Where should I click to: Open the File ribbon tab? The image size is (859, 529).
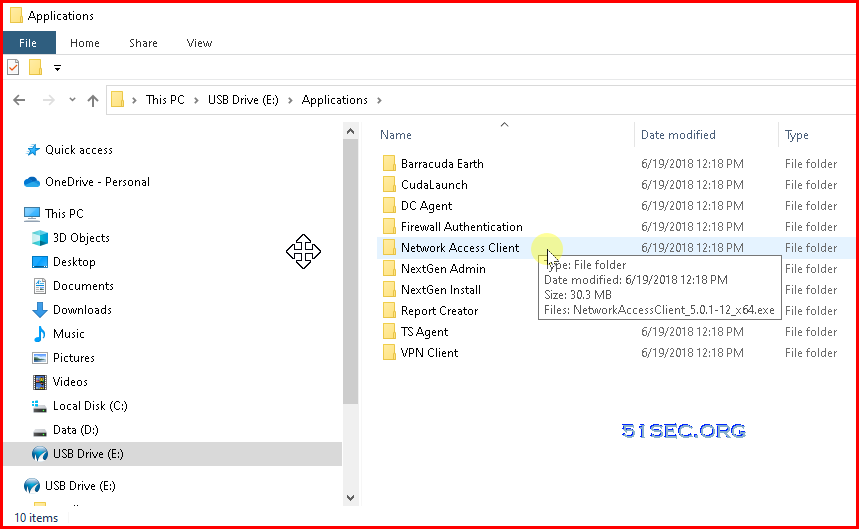point(28,43)
